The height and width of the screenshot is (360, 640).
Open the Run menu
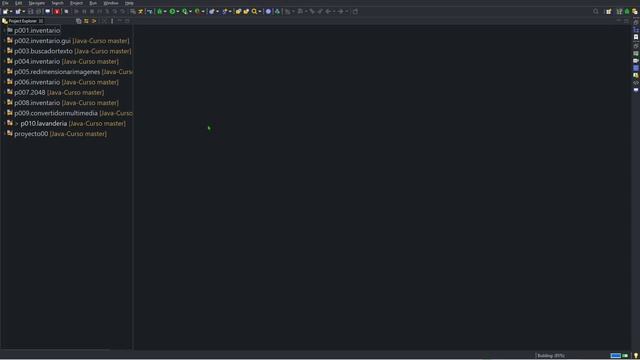click(x=93, y=3)
